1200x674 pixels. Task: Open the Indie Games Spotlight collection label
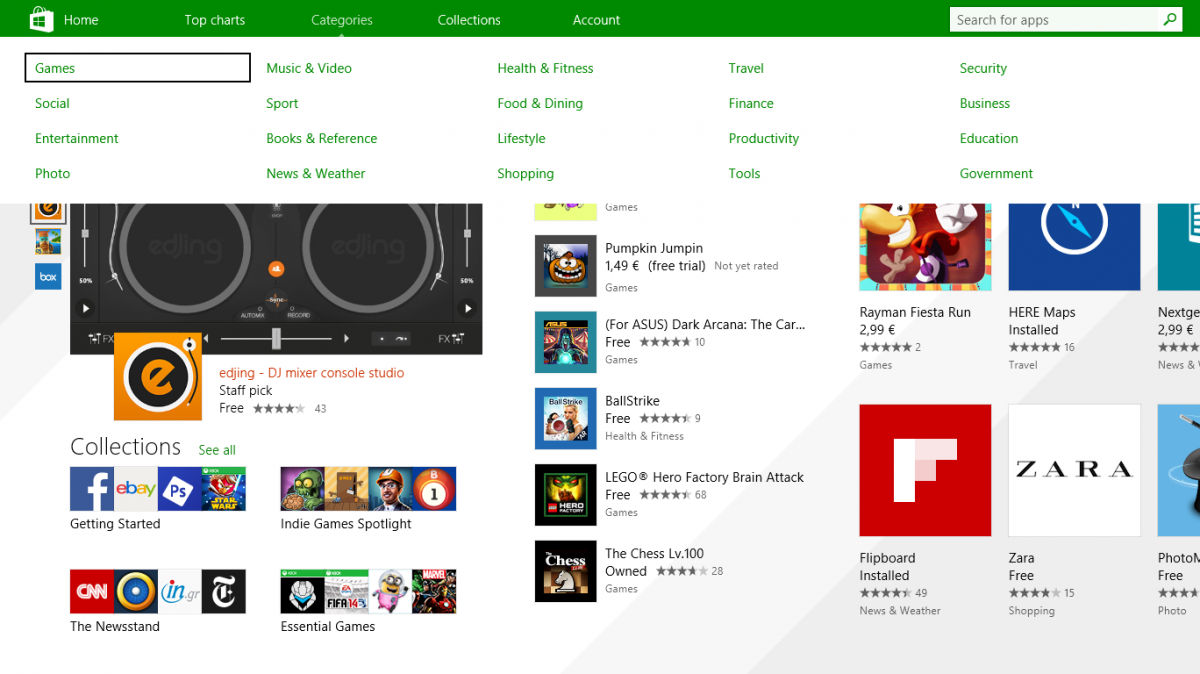pyautogui.click(x=346, y=524)
